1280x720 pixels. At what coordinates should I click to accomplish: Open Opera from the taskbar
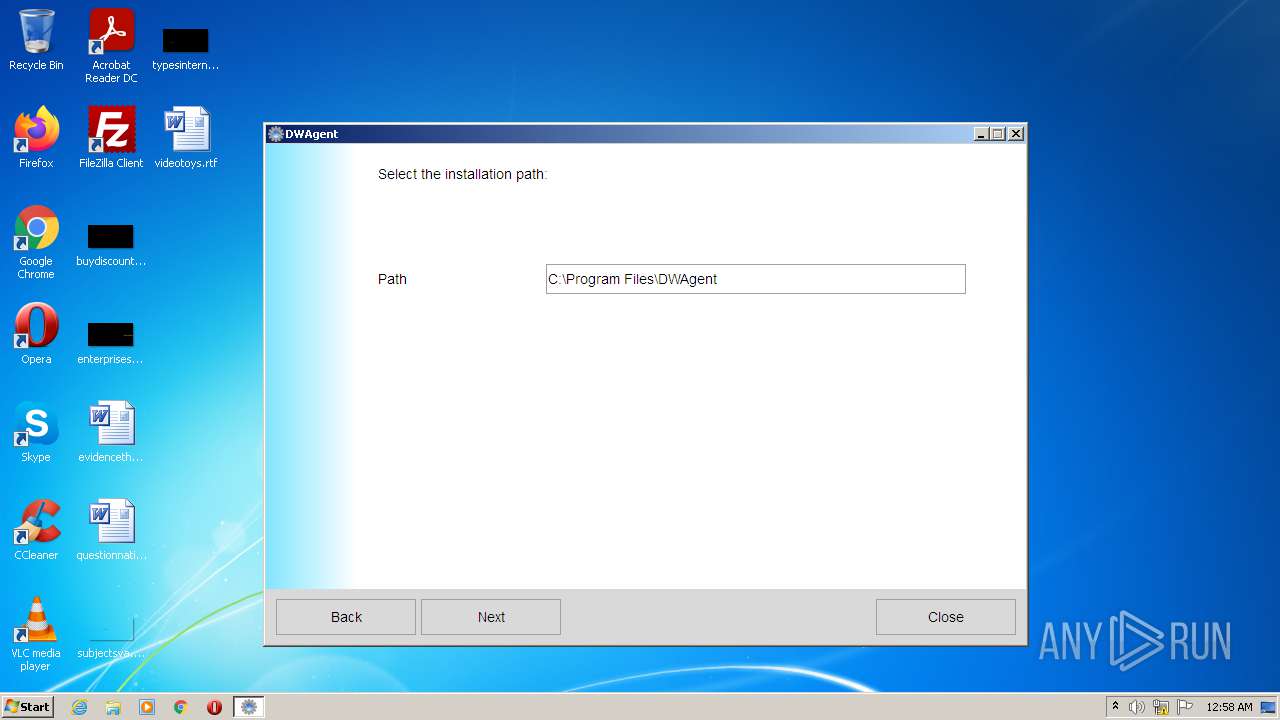214,707
